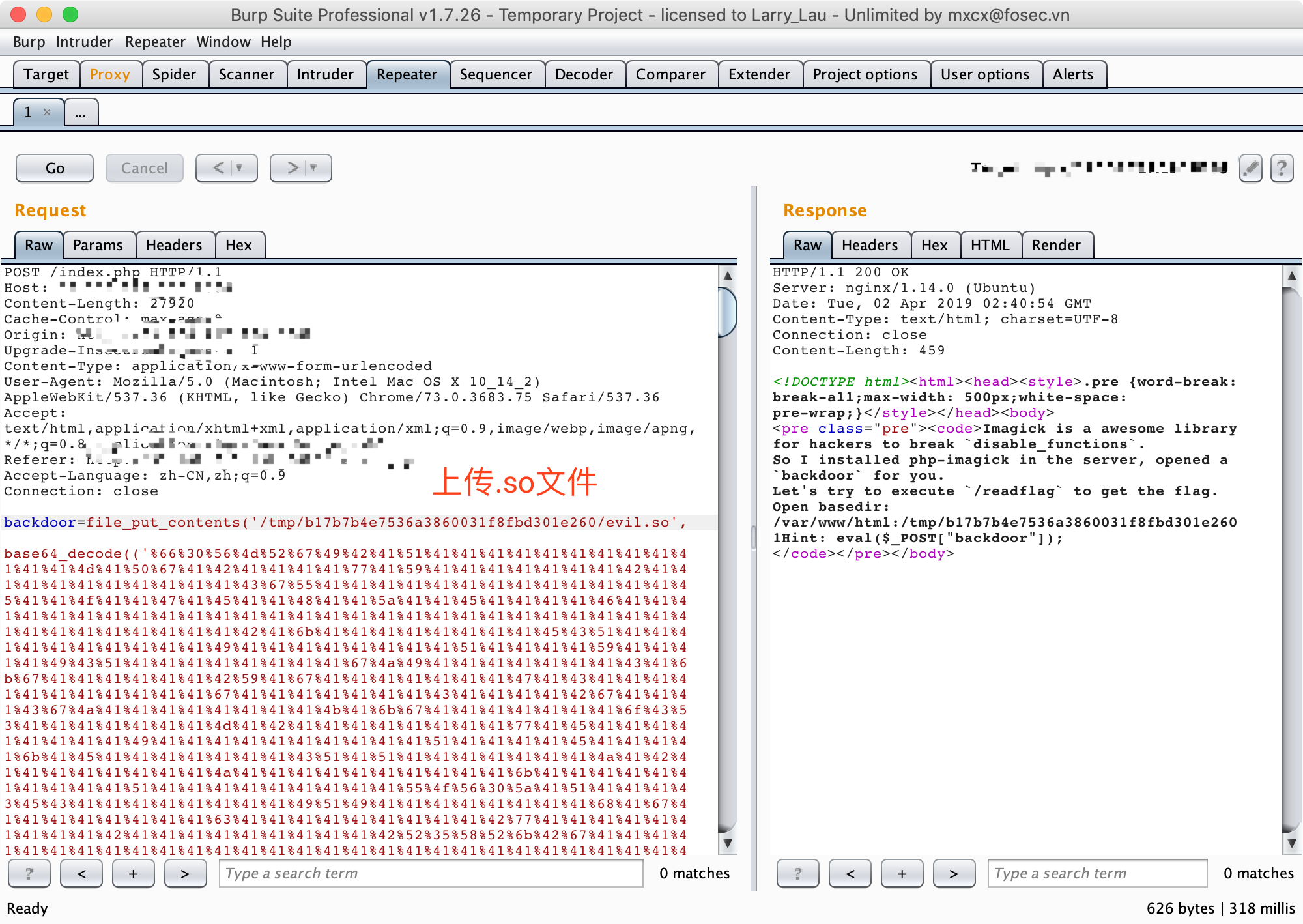The width and height of the screenshot is (1303, 924).
Task: Open the Repeater menu in menu bar
Action: click(x=155, y=42)
